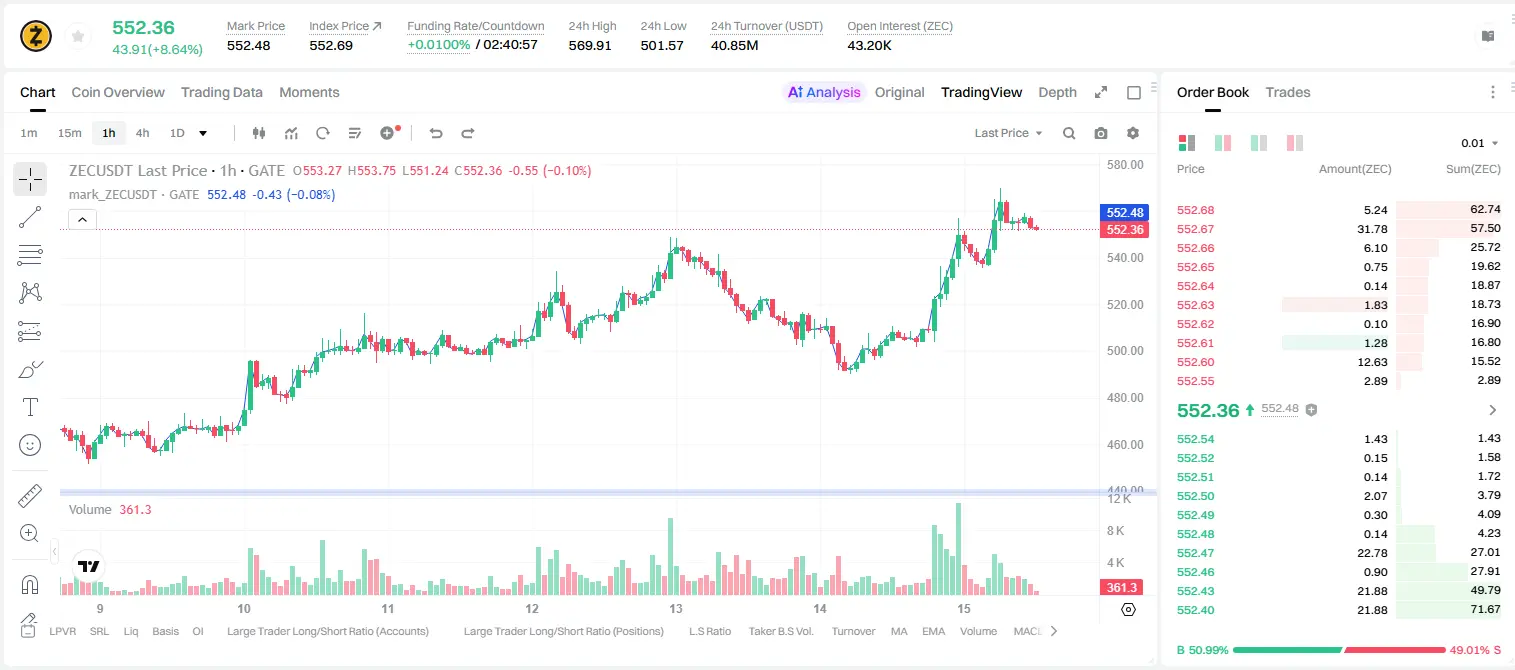1515x670 pixels.
Task: Take a chart snapshot with camera icon
Action: 1101,133
